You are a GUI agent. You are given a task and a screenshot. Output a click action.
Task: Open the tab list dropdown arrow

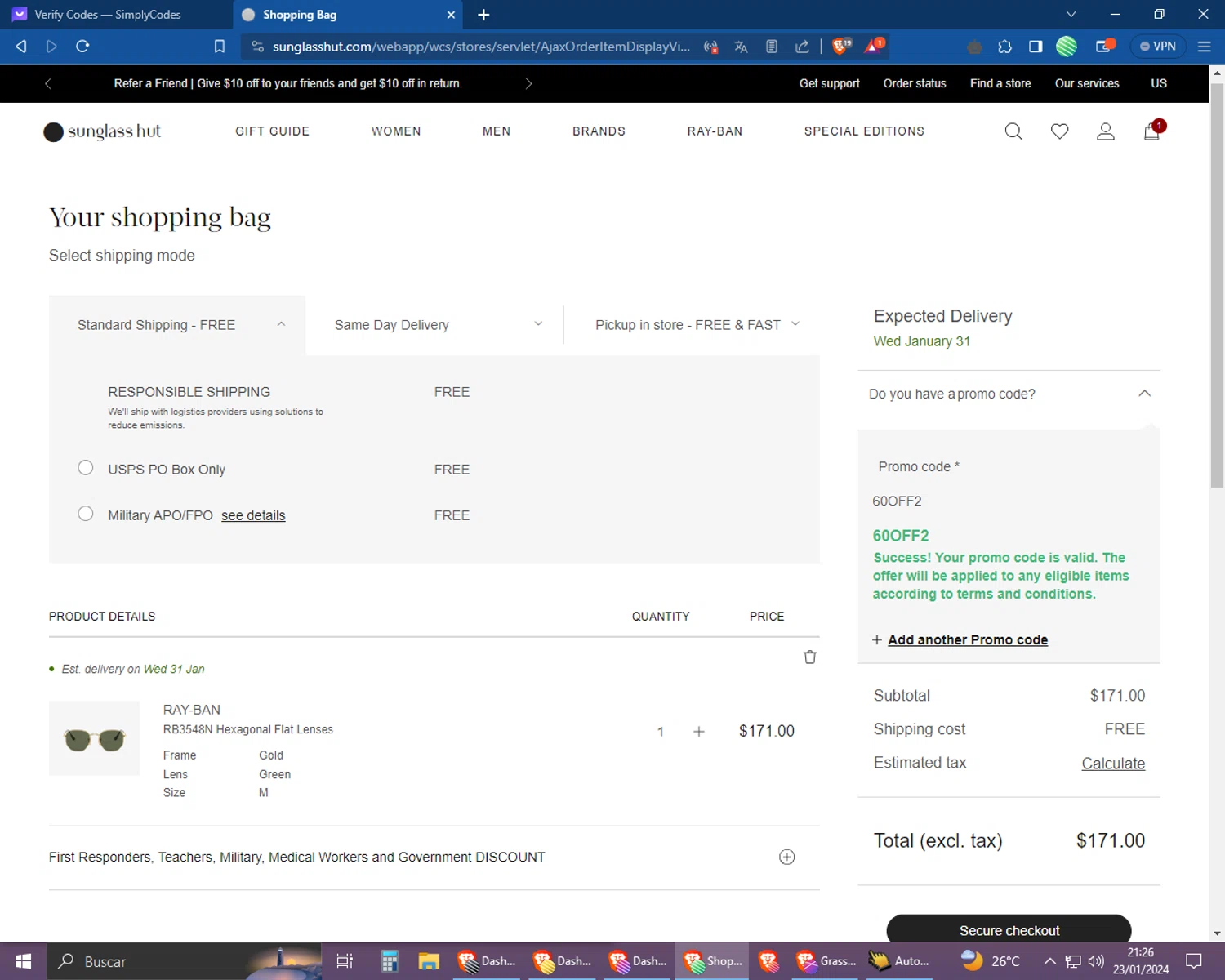pyautogui.click(x=1071, y=14)
